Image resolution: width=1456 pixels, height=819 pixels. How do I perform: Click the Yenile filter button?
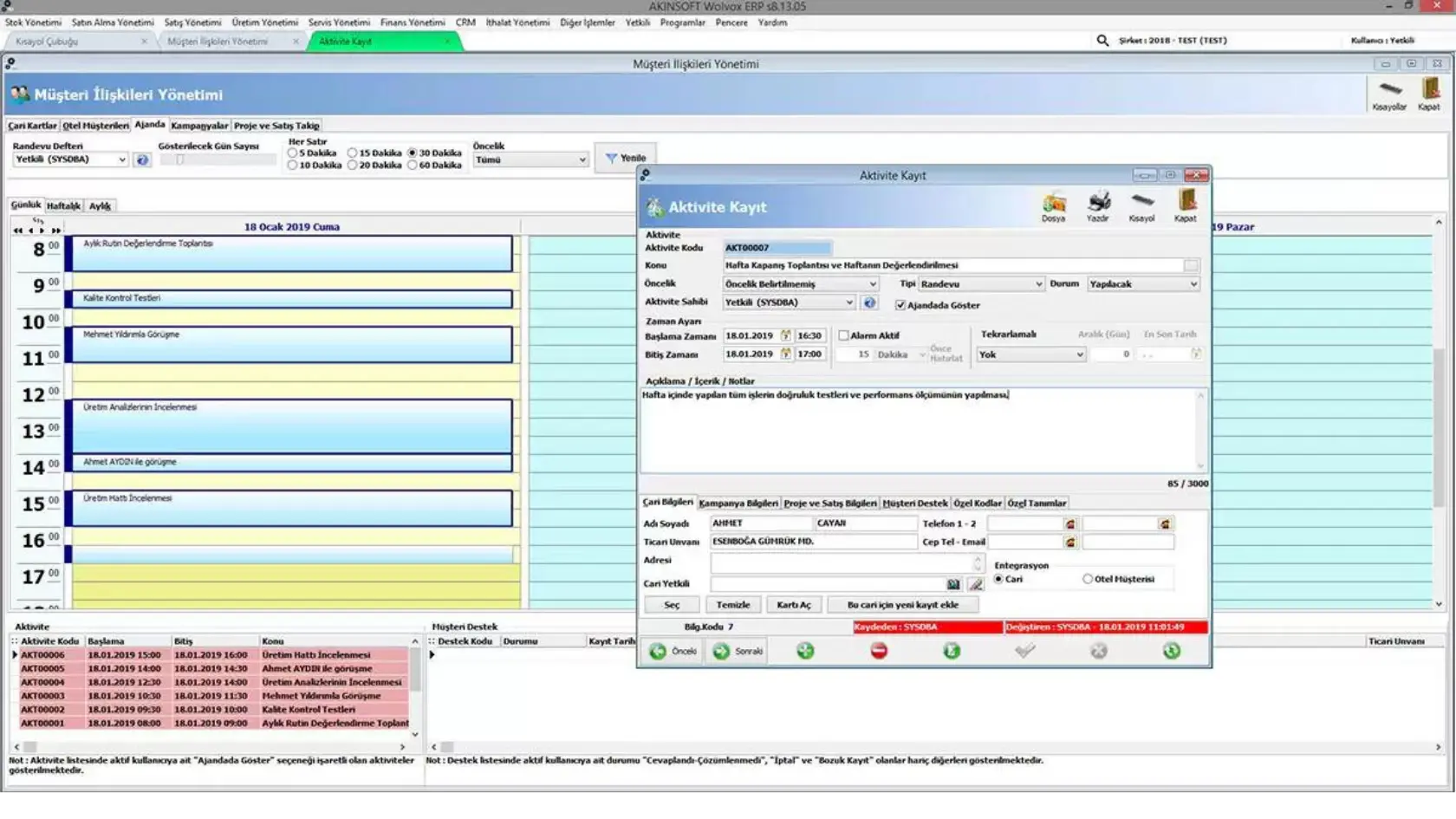click(x=625, y=158)
